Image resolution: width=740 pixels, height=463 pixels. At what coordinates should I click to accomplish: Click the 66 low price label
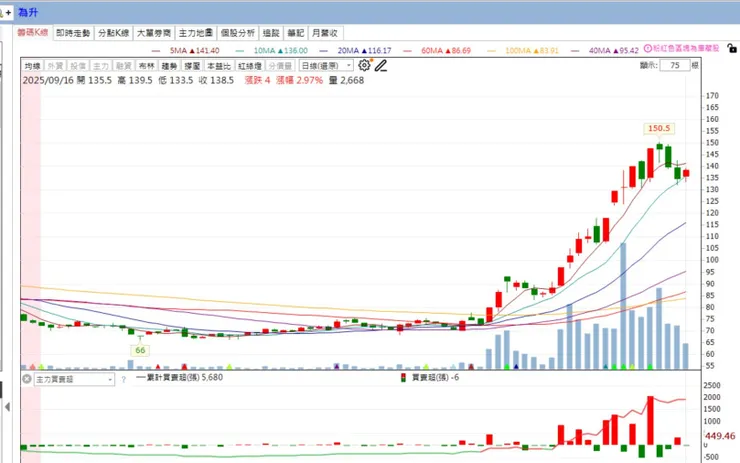pos(140,350)
